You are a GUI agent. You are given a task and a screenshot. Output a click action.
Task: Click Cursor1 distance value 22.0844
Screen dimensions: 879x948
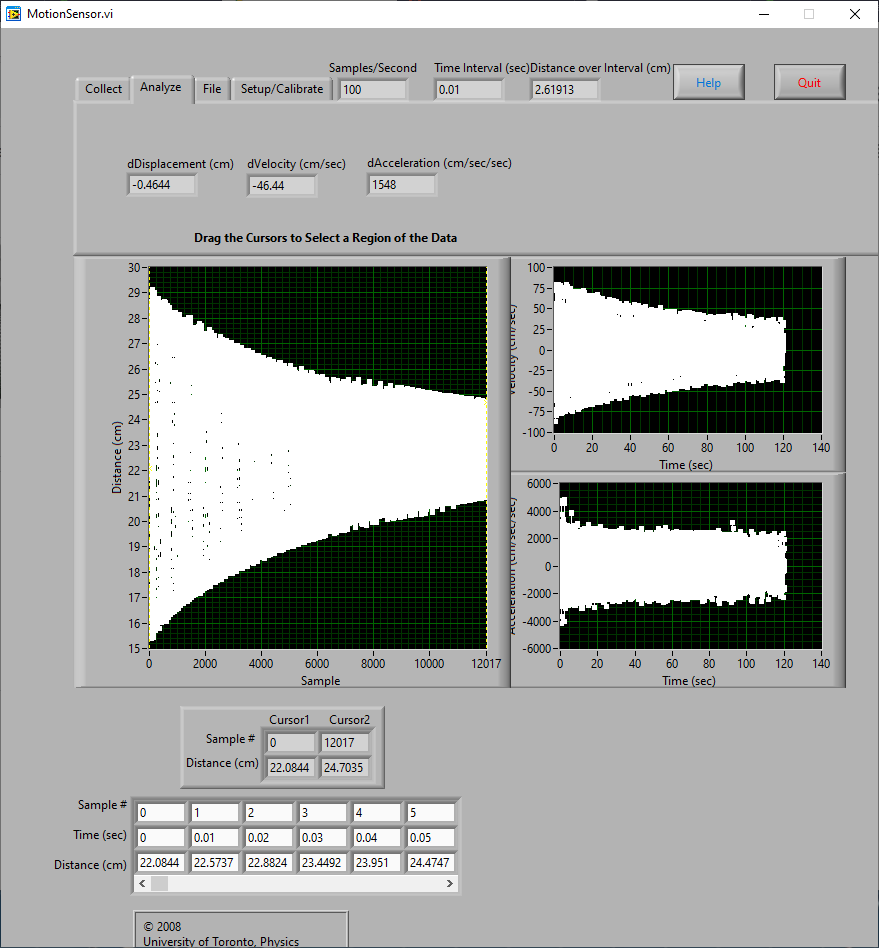pyautogui.click(x=290, y=767)
